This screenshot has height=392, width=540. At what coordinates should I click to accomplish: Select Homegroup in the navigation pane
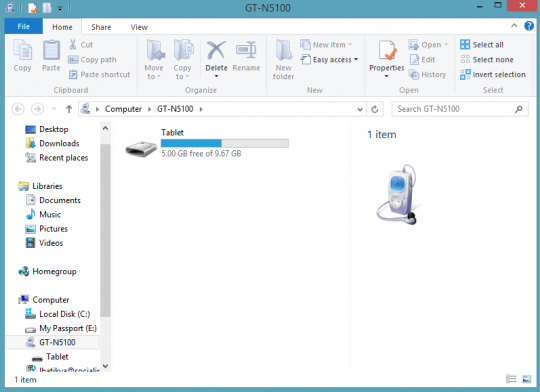[x=48, y=271]
